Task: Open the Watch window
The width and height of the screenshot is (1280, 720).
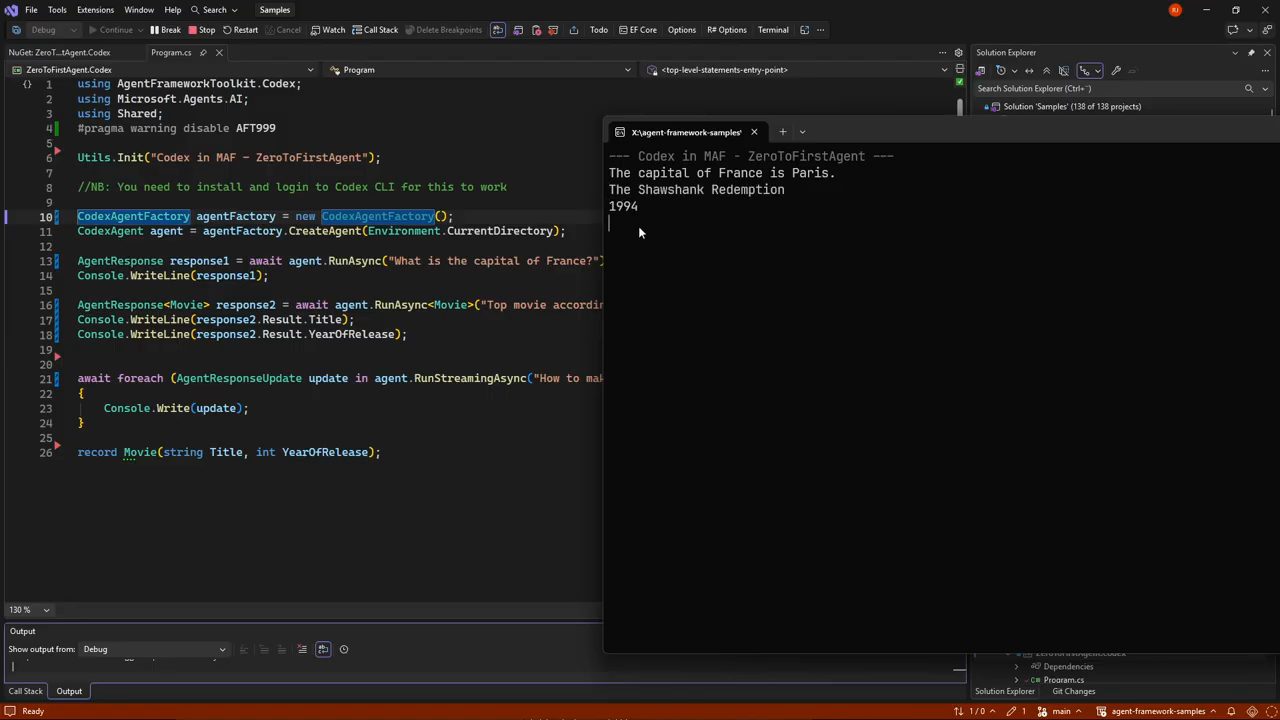Action: pos(327,30)
